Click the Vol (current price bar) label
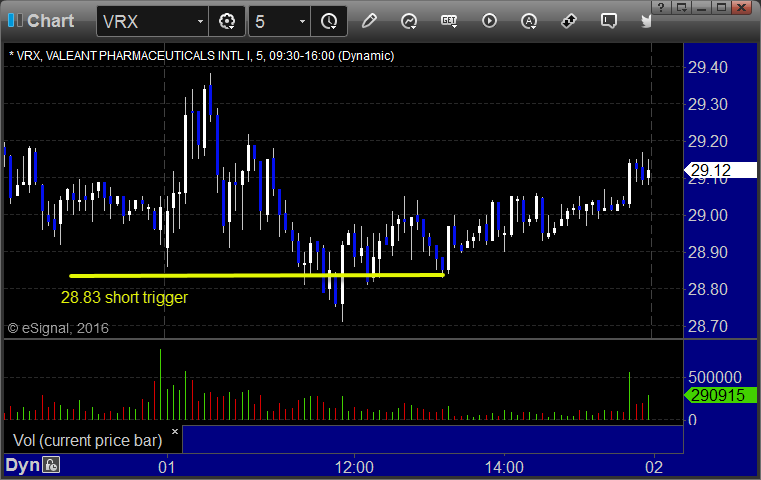Viewport: 761px width, 480px height. 88,440
